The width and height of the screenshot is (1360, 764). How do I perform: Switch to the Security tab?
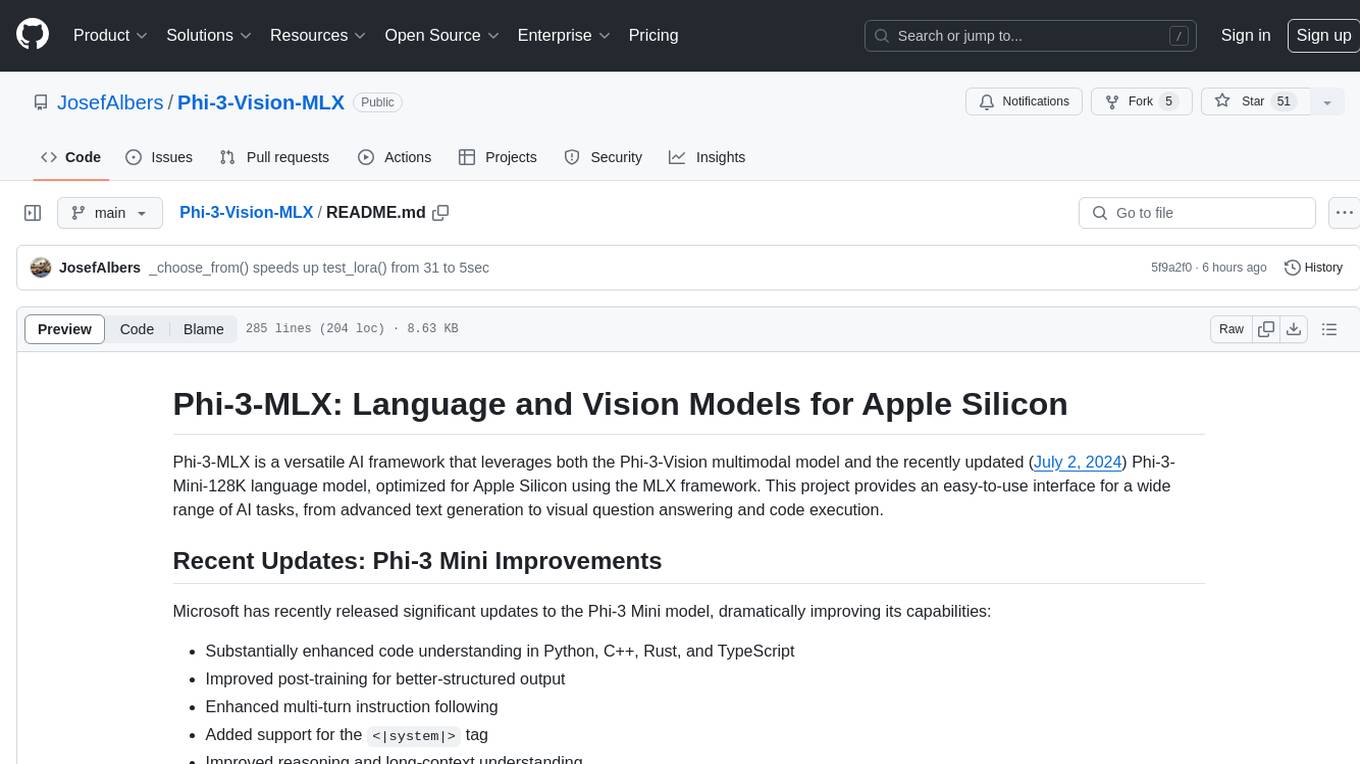pyautogui.click(x=603, y=157)
